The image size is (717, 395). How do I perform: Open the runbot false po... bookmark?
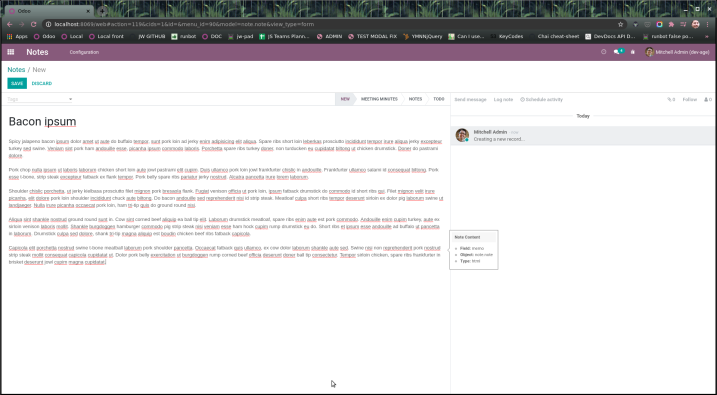(668, 37)
